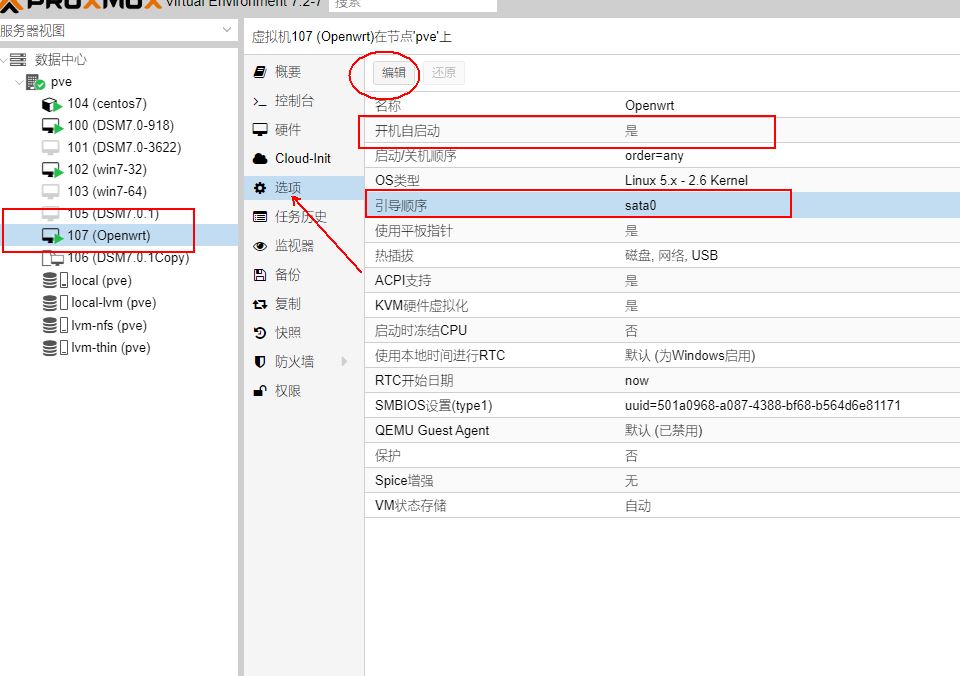960x676 pixels.
Task: Open the 服务器视图 view selector dropdown
Action: point(227,30)
